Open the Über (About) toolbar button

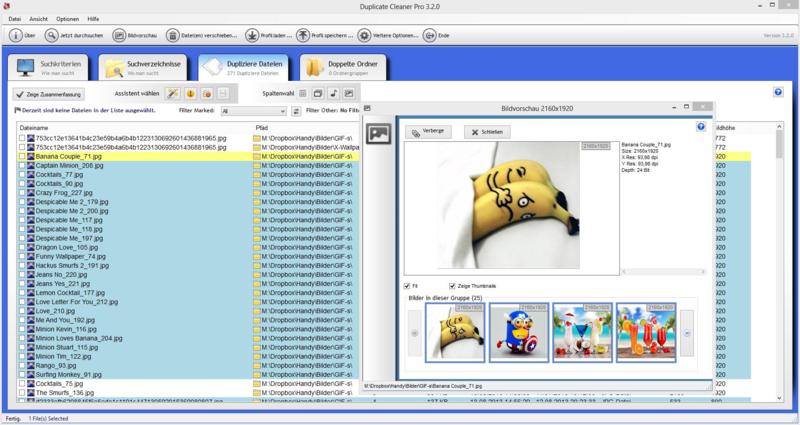(x=22, y=35)
